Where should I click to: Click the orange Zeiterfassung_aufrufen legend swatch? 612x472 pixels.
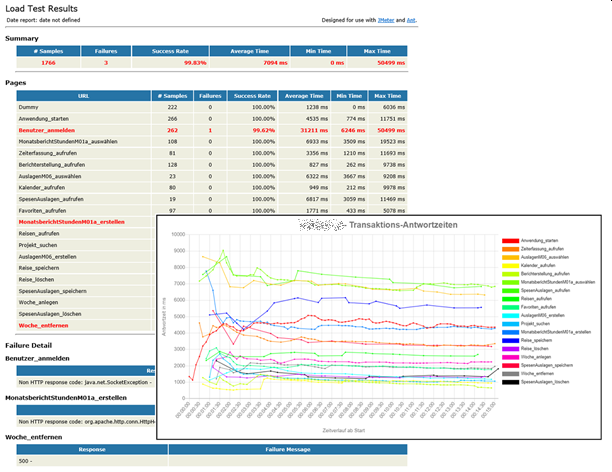(x=511, y=249)
